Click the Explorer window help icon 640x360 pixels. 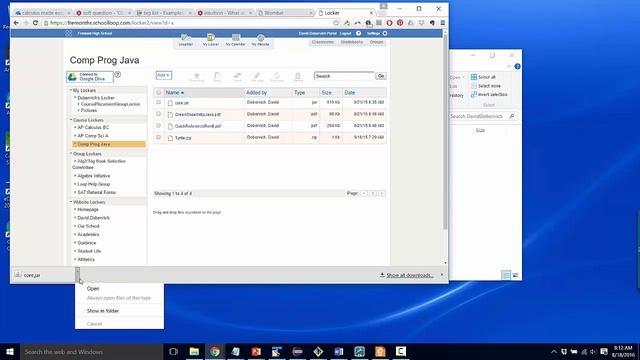point(517,67)
